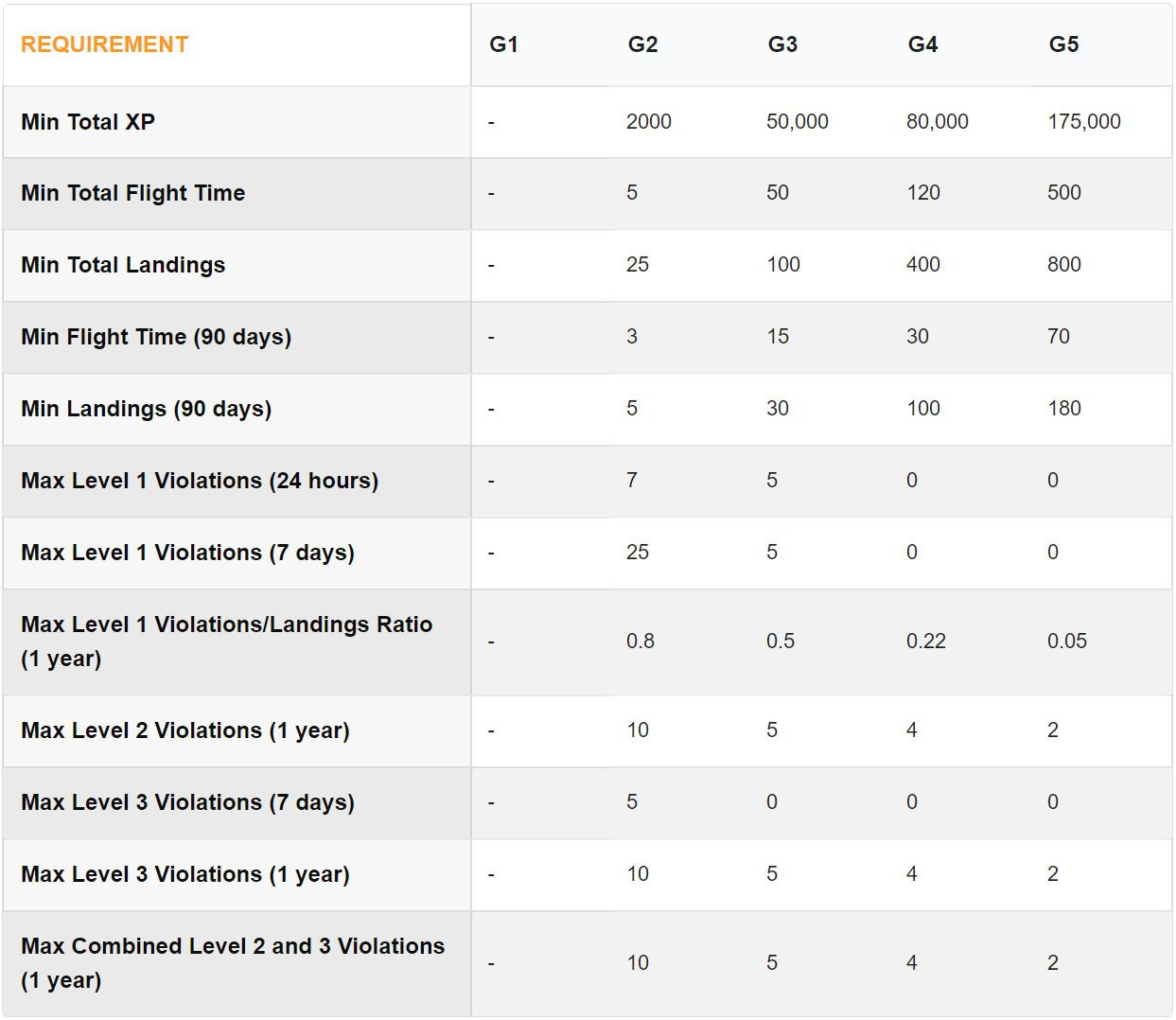Click G4 value 0 in Level 1 Violations (24 hours)
This screenshot has height=1020, width=1176.
coord(912,481)
